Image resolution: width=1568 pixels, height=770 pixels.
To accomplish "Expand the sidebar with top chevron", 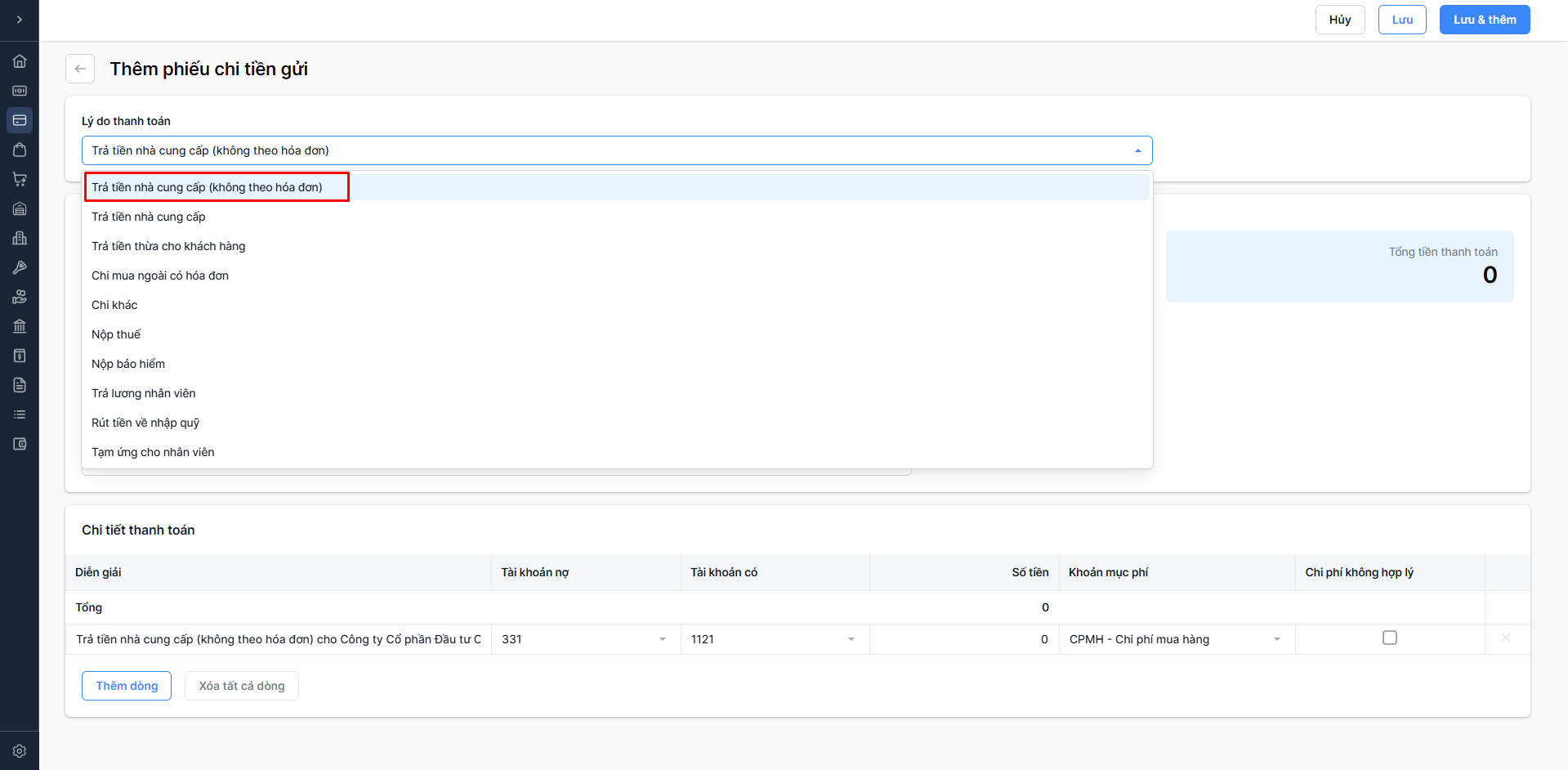I will [x=20, y=20].
